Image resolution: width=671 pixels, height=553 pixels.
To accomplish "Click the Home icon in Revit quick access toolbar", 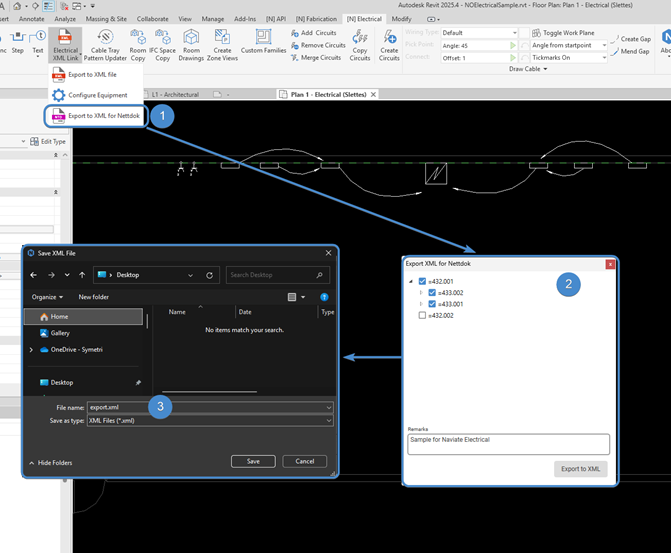I will pos(17,6).
